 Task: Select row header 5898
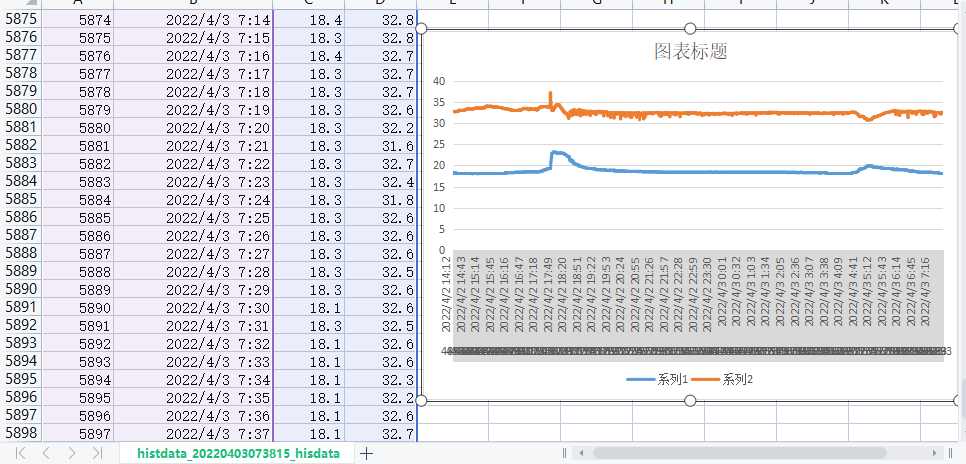[21, 432]
